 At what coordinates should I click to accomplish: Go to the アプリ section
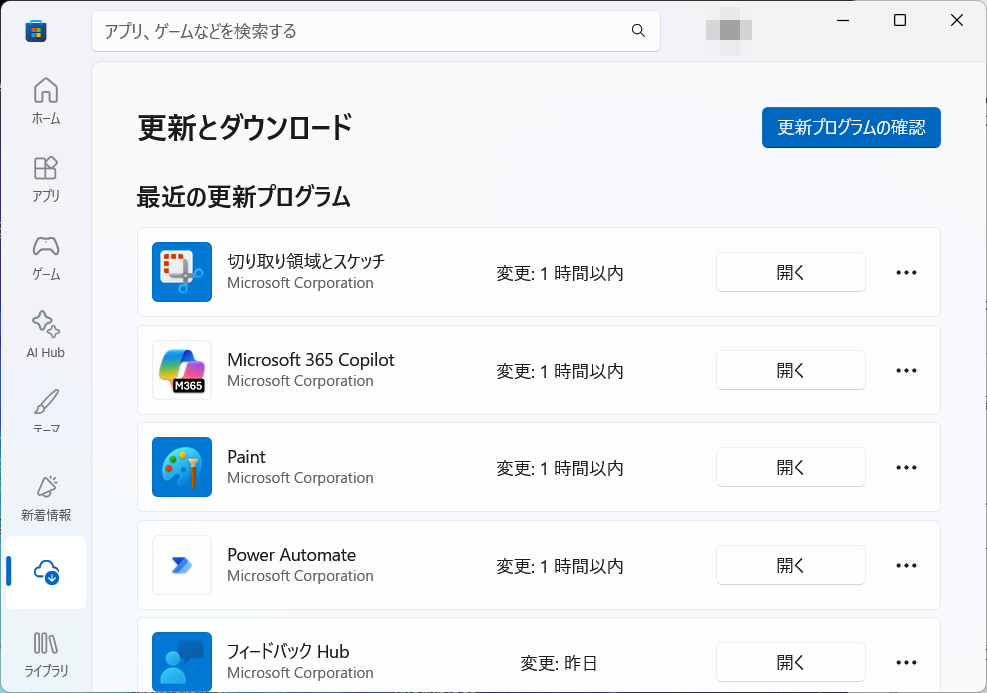pos(46,179)
